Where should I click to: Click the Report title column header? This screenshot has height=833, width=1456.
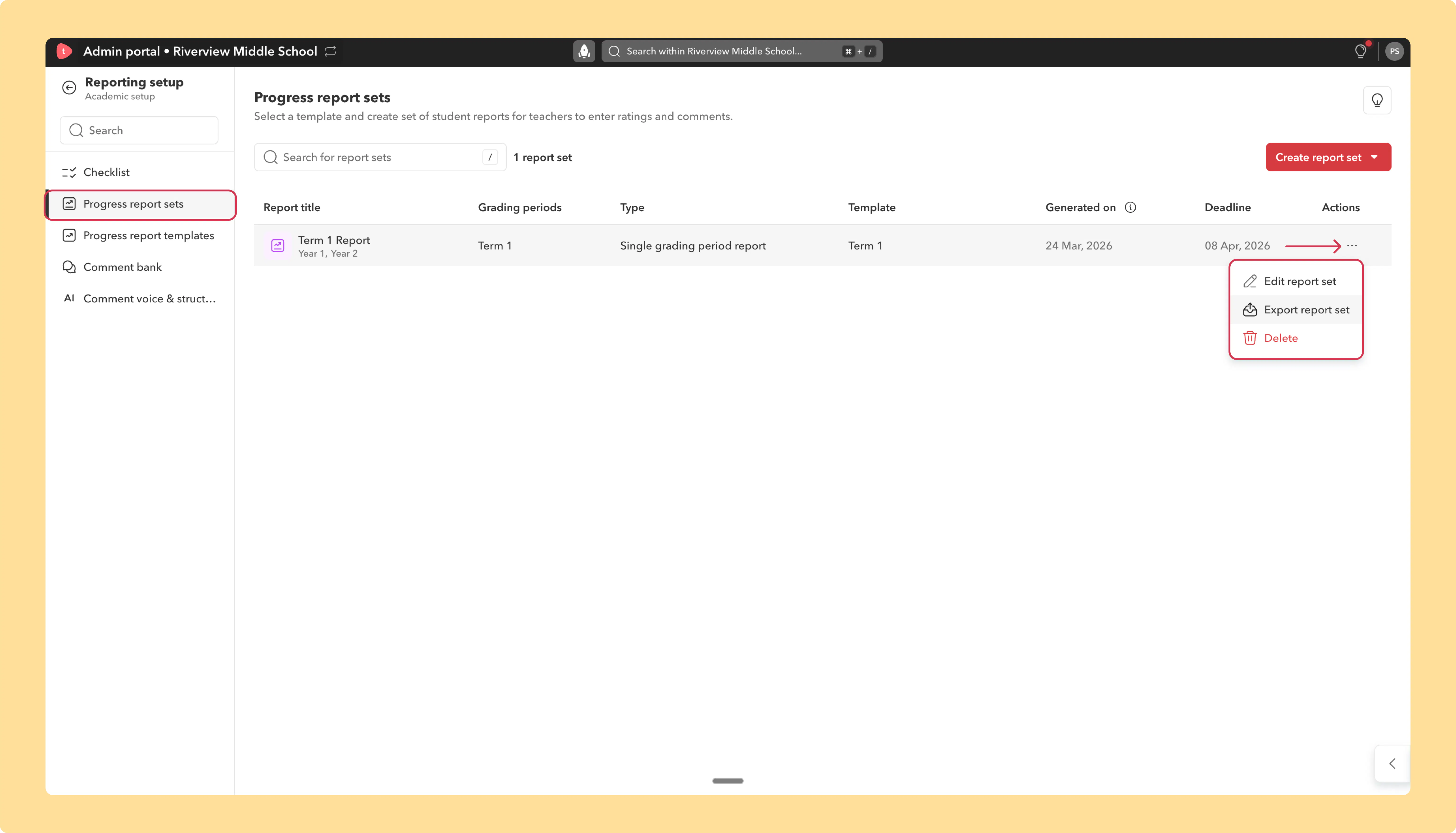coord(292,208)
